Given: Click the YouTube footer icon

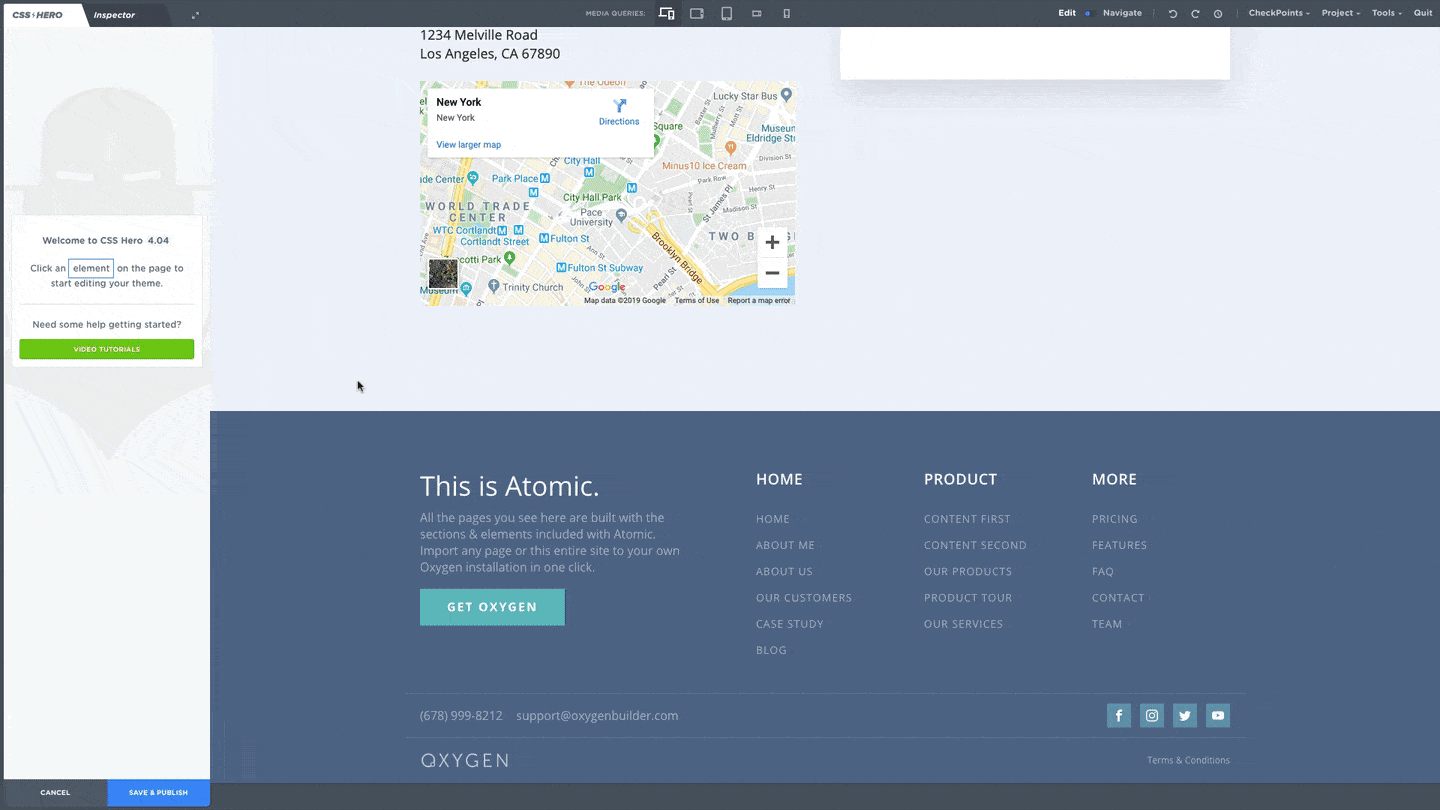Looking at the screenshot, I should coord(1218,715).
